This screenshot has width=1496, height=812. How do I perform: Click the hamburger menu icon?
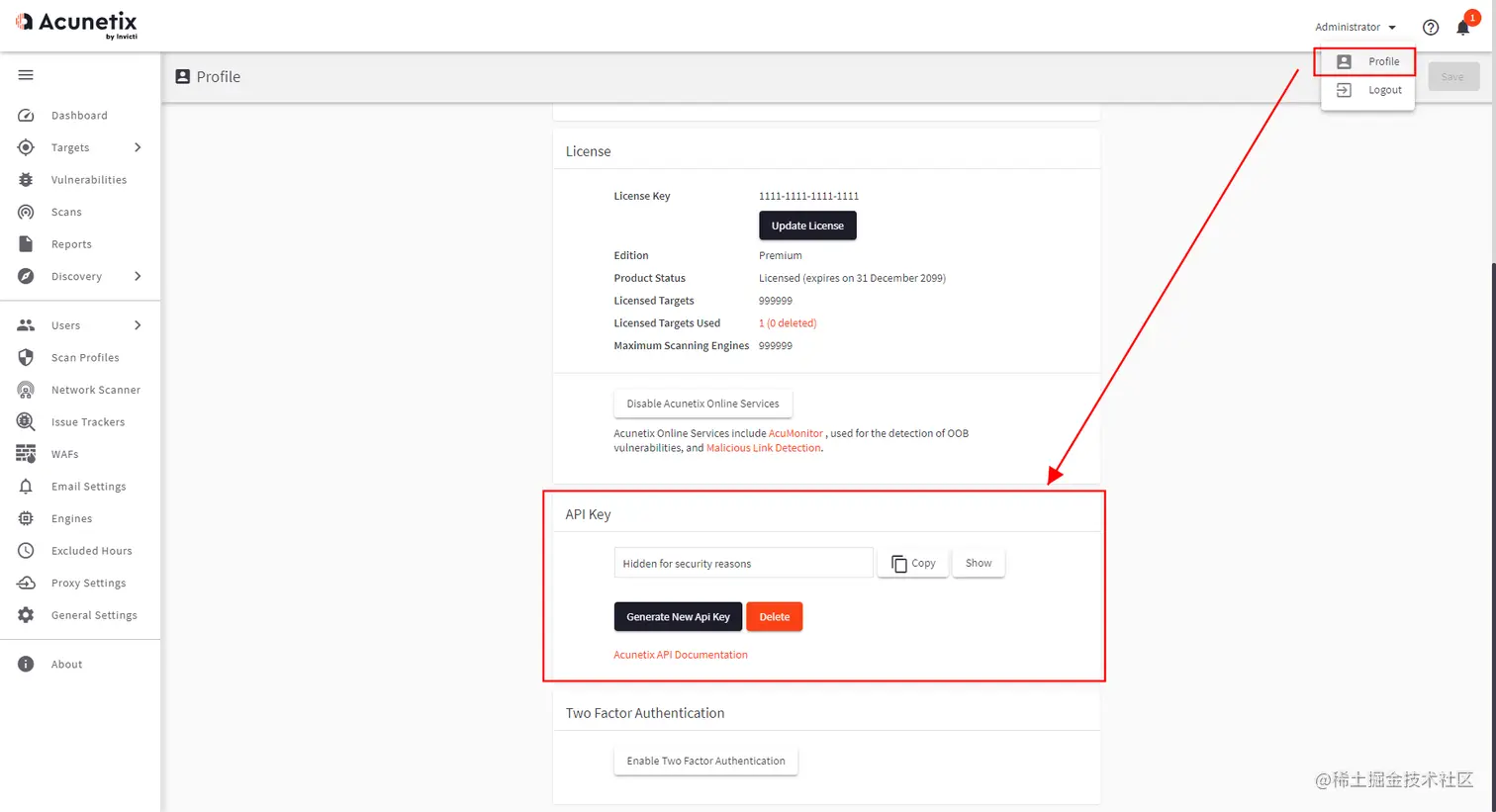[26, 75]
